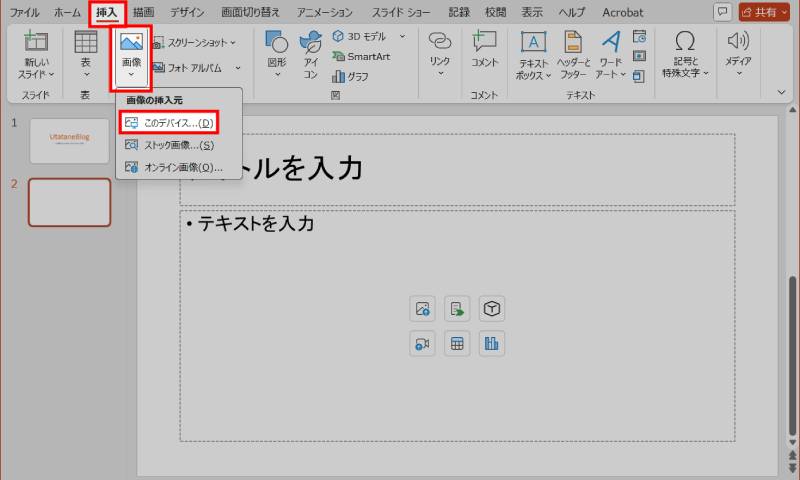This screenshot has width=800, height=480.
Task: Insert a SmartArt graphic
Action: [x=361, y=57]
